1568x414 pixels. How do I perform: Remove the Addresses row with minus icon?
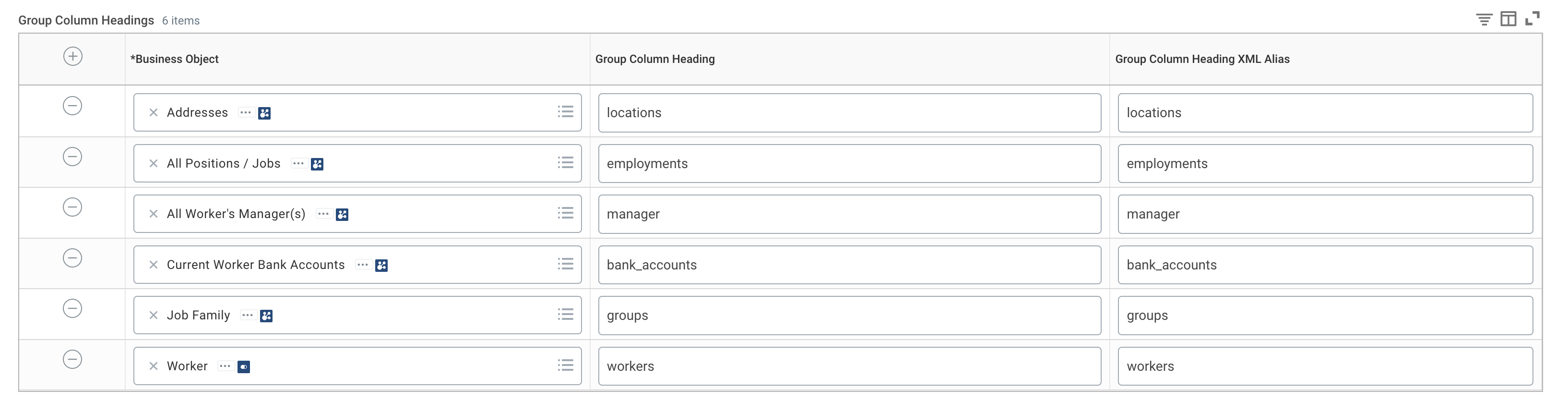pos(72,106)
